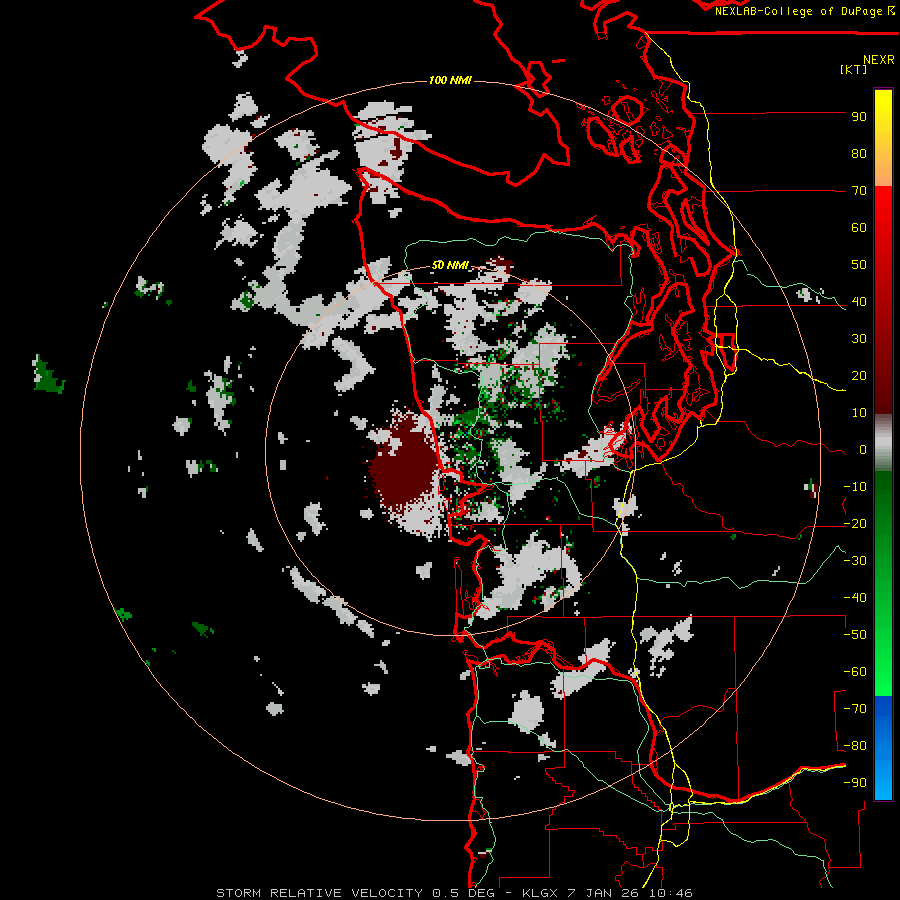The image size is (900, 900).
Task: Click the 80 value on the velocity scale
Action: [859, 154]
